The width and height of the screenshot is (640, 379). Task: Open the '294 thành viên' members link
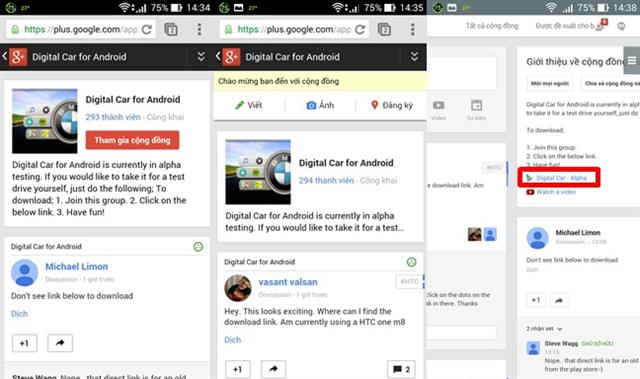tap(326, 180)
